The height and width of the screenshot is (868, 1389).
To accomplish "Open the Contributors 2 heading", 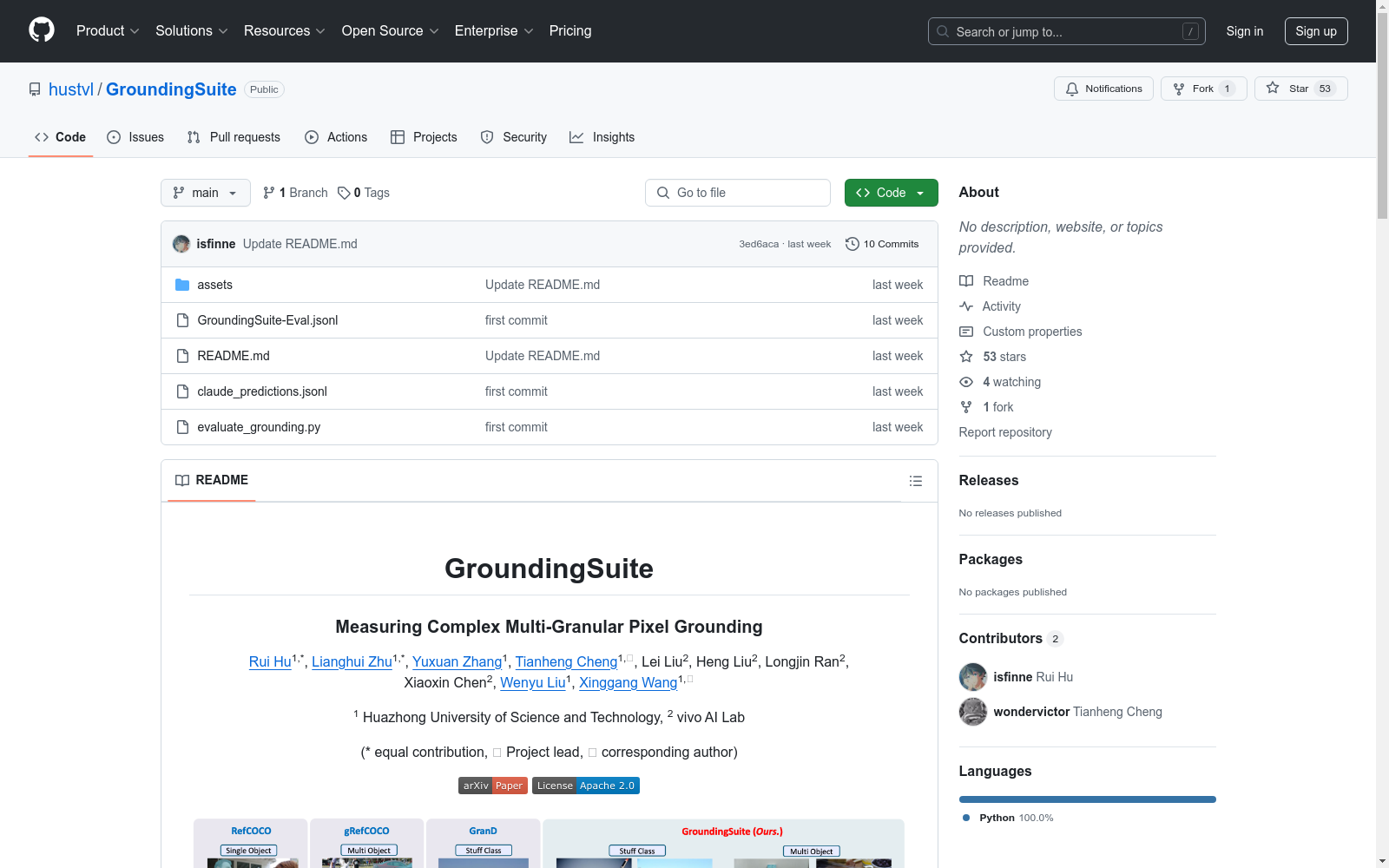I will 1010,638.
